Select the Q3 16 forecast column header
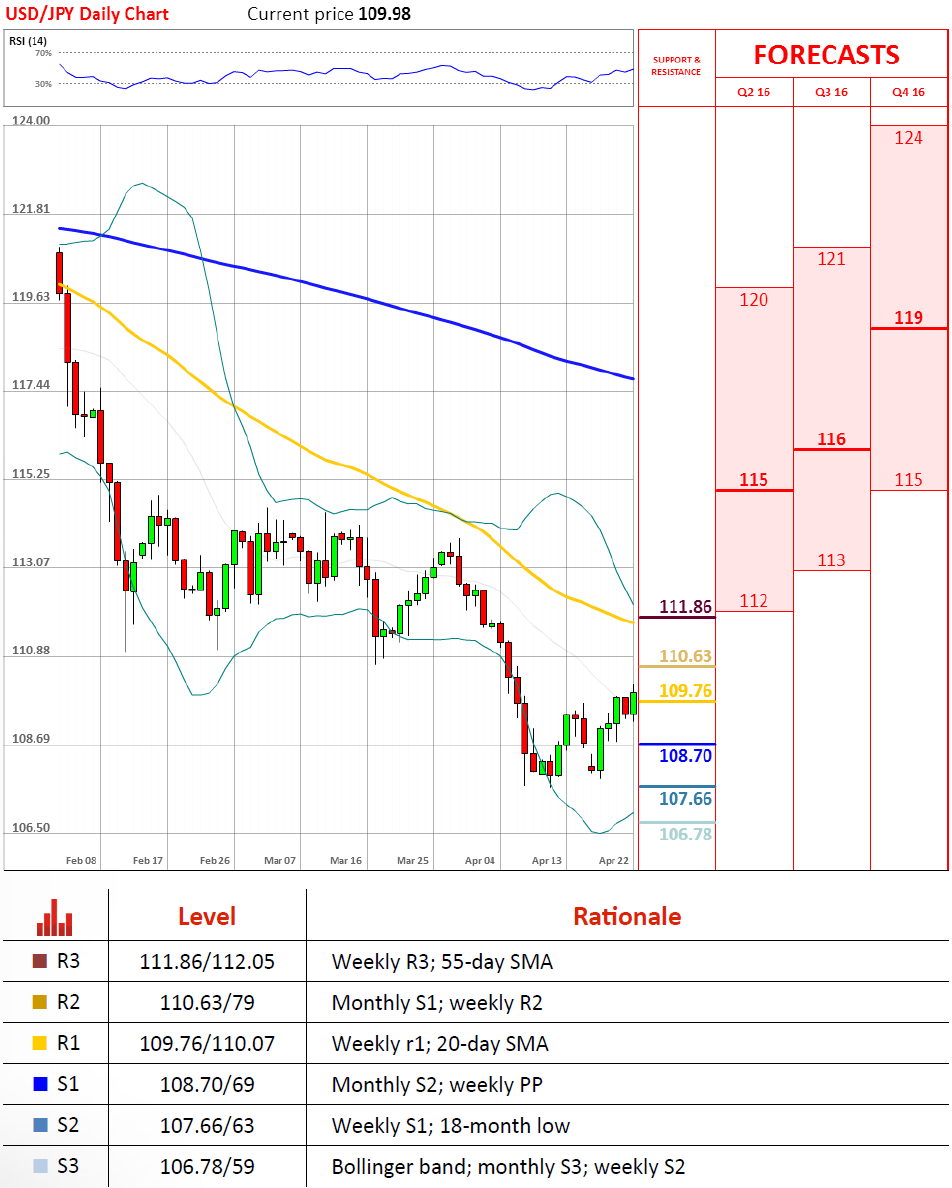Viewport: 952px width, 1188px height. pyautogui.click(x=831, y=92)
